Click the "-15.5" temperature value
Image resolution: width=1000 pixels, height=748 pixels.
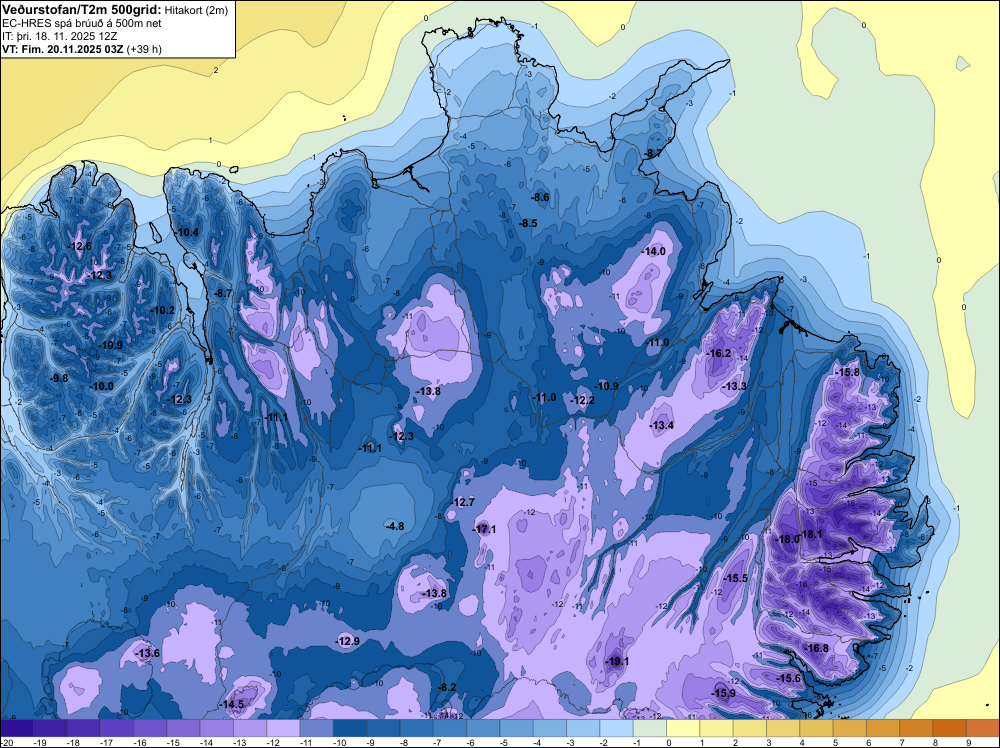pyautogui.click(x=736, y=578)
